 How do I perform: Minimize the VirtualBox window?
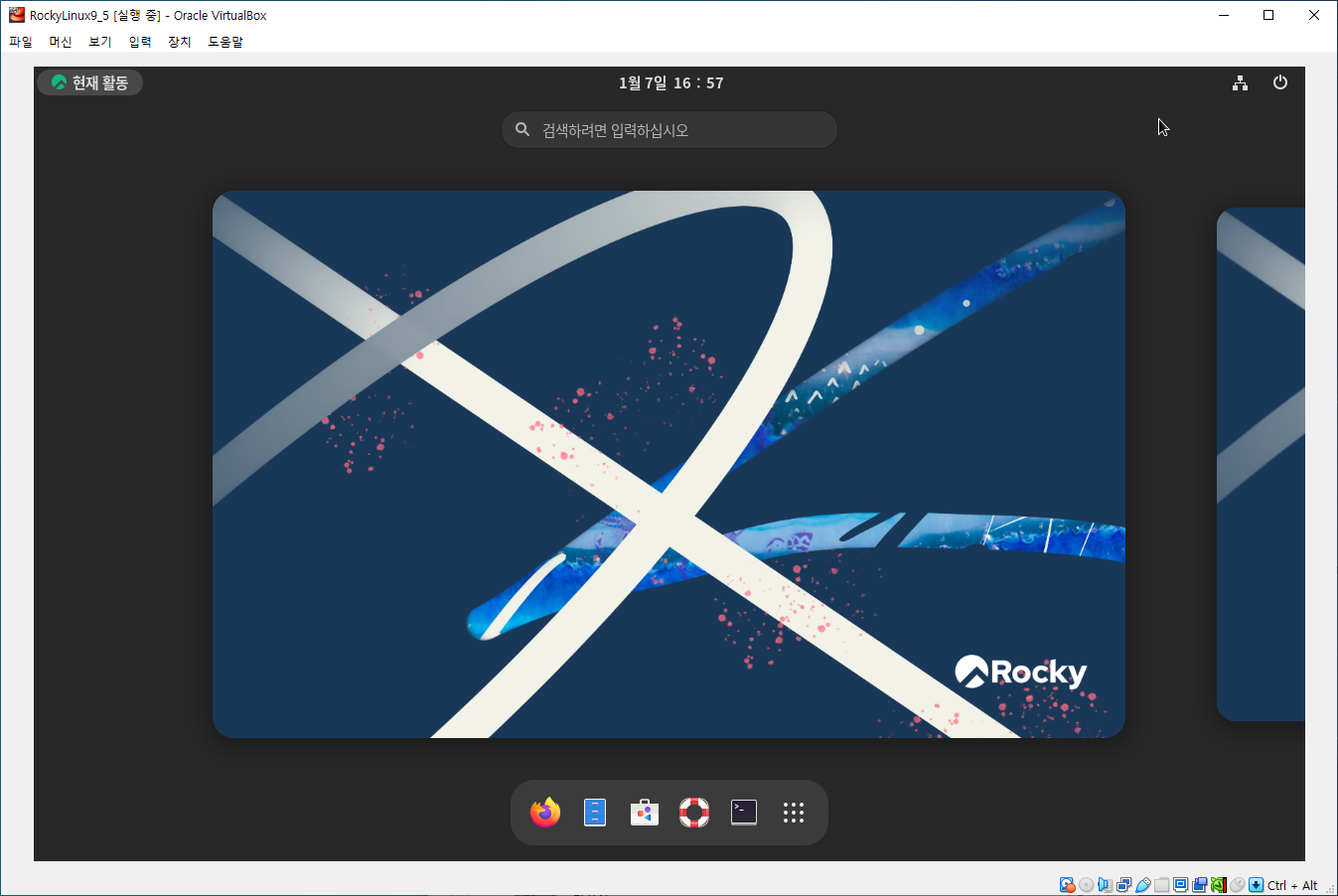tap(1224, 15)
